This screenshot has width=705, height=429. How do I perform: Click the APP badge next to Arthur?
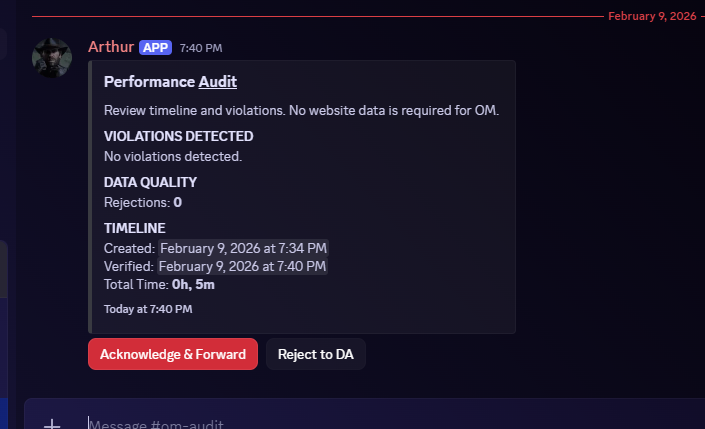click(155, 47)
